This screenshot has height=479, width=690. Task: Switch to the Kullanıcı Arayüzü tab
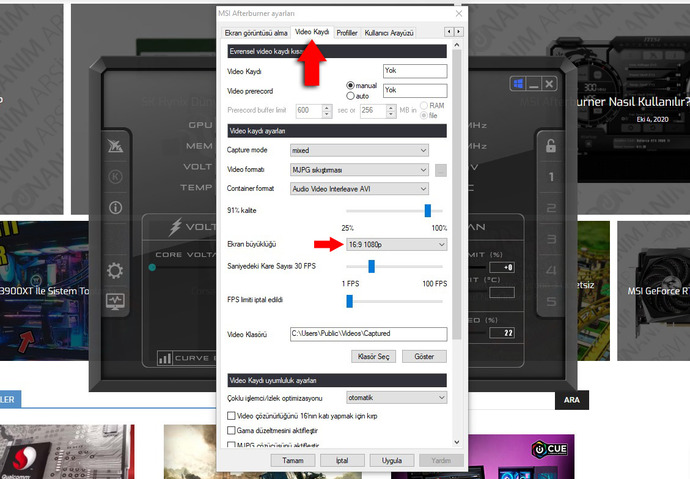[389, 33]
